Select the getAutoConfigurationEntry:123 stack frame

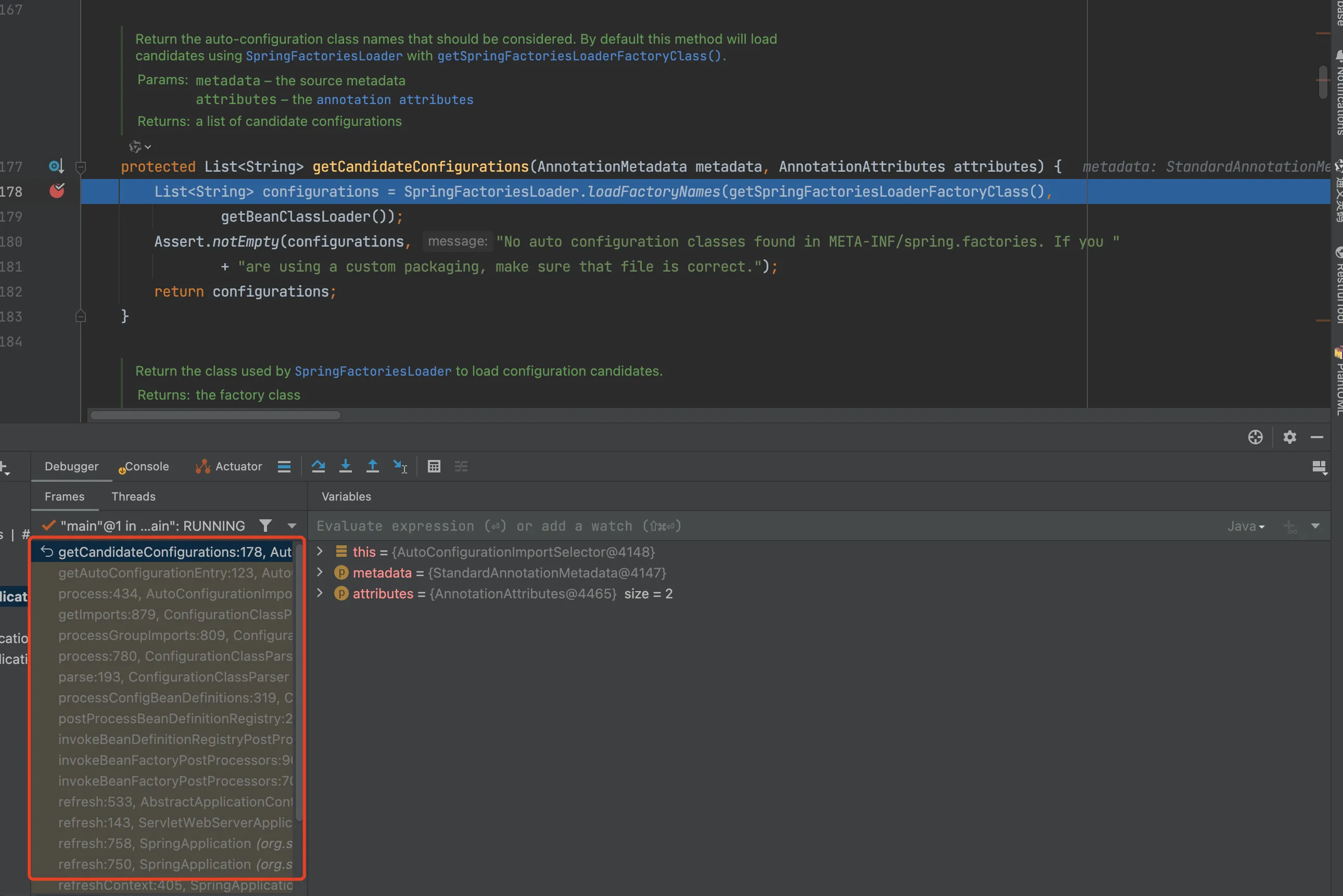click(x=175, y=572)
